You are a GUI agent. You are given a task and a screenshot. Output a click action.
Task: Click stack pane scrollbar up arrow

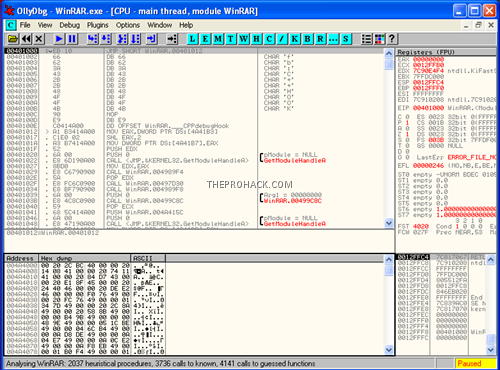pos(491,259)
